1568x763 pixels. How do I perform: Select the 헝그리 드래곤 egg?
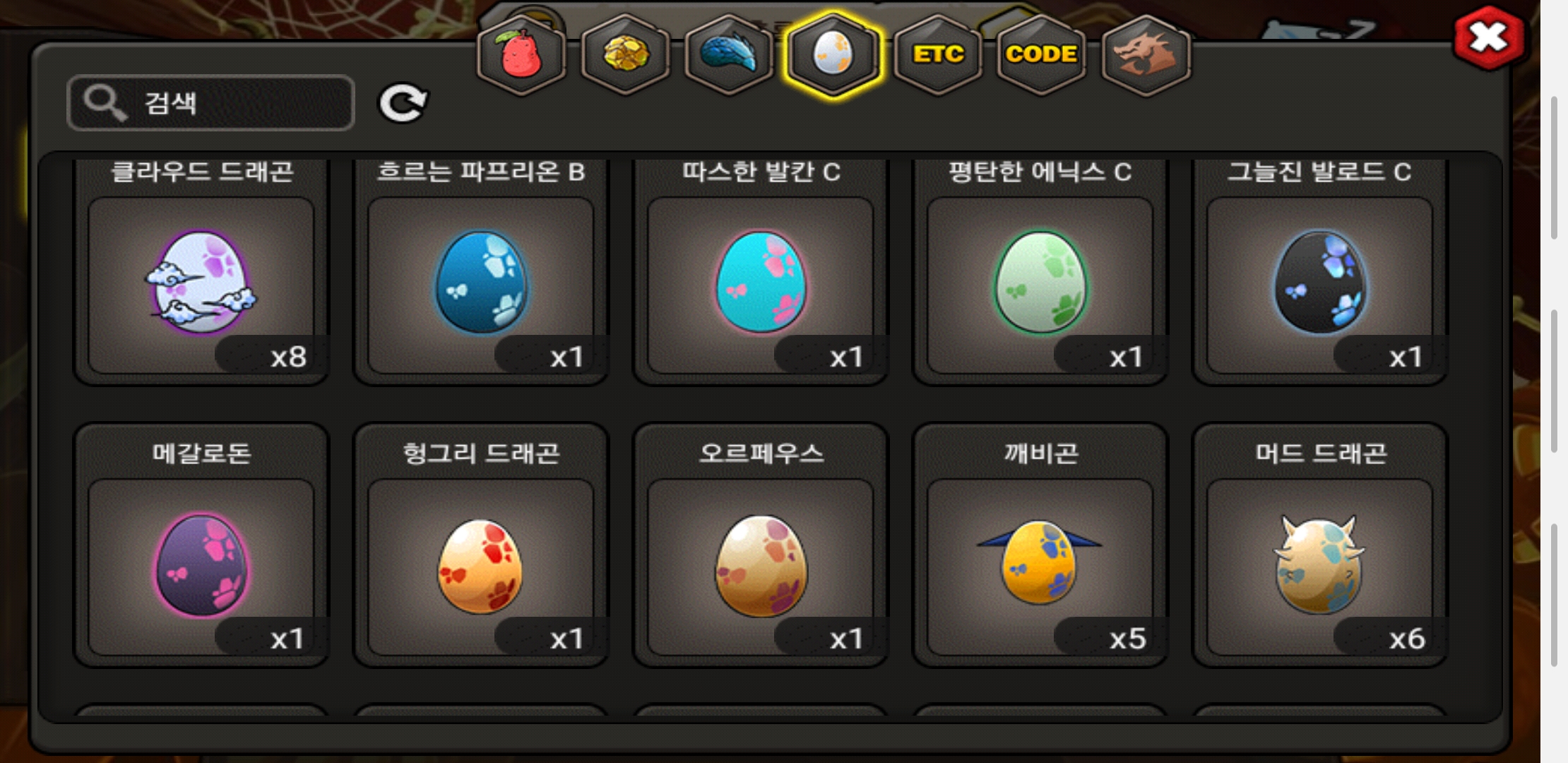481,545
